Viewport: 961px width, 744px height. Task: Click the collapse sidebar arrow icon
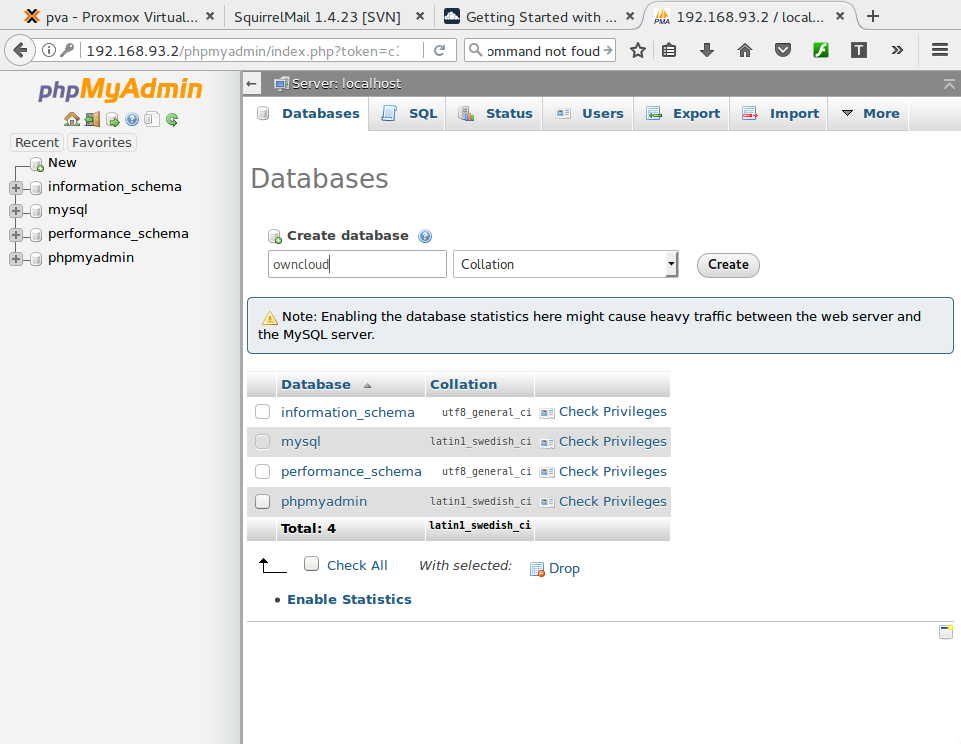(x=251, y=83)
